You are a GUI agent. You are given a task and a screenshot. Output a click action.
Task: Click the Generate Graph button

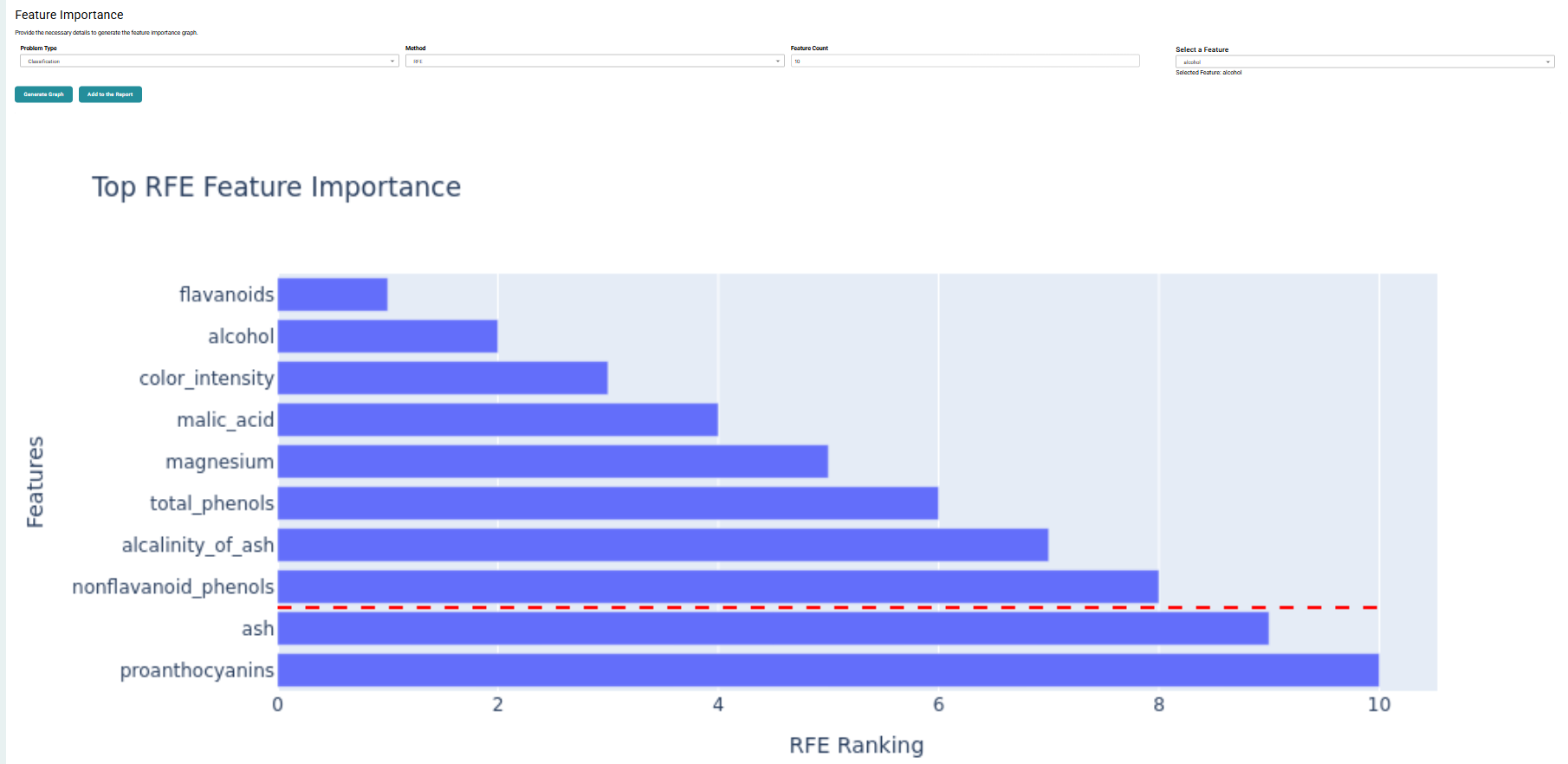(x=43, y=94)
